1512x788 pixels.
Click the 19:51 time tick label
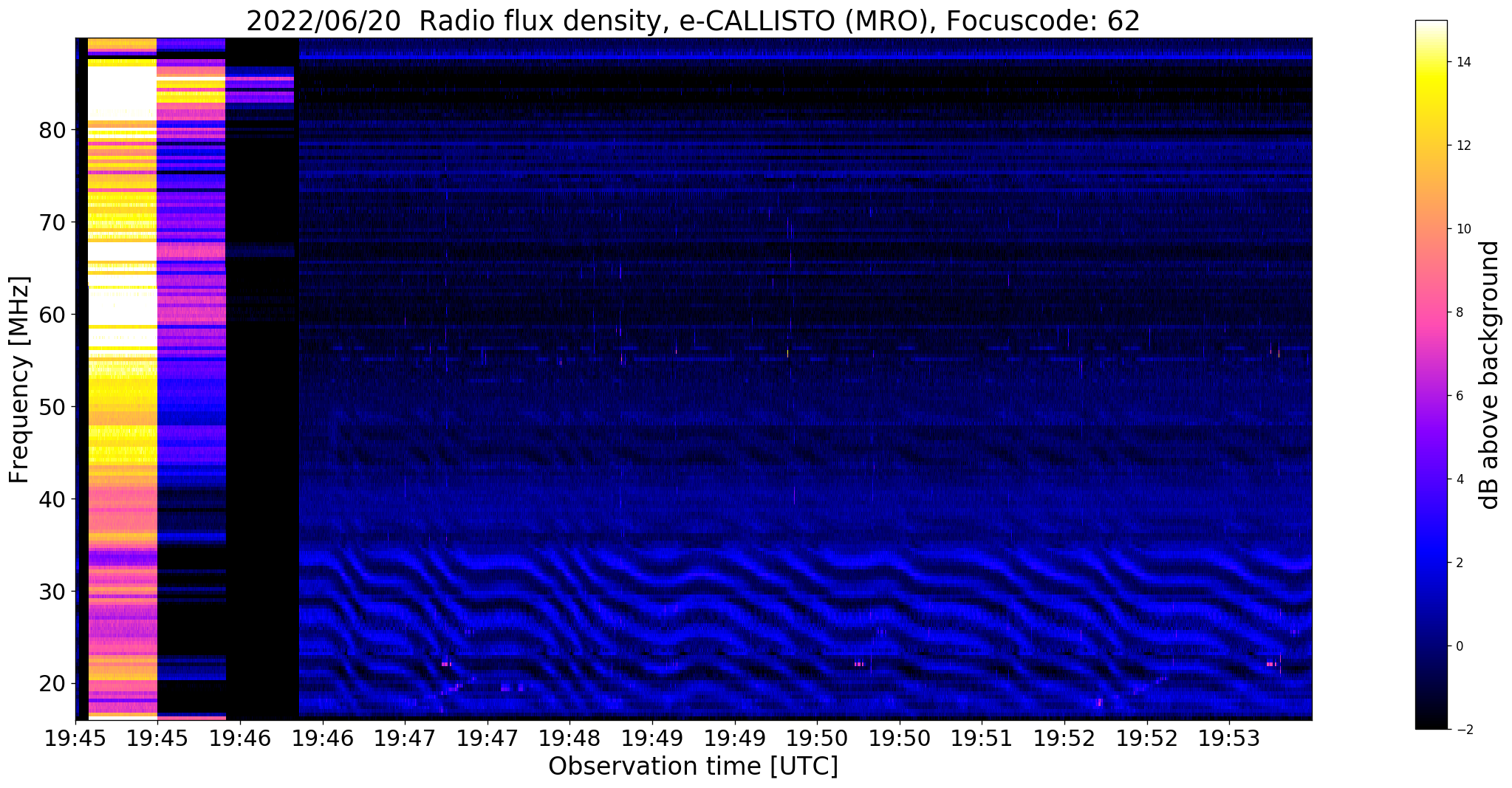pyautogui.click(x=982, y=738)
